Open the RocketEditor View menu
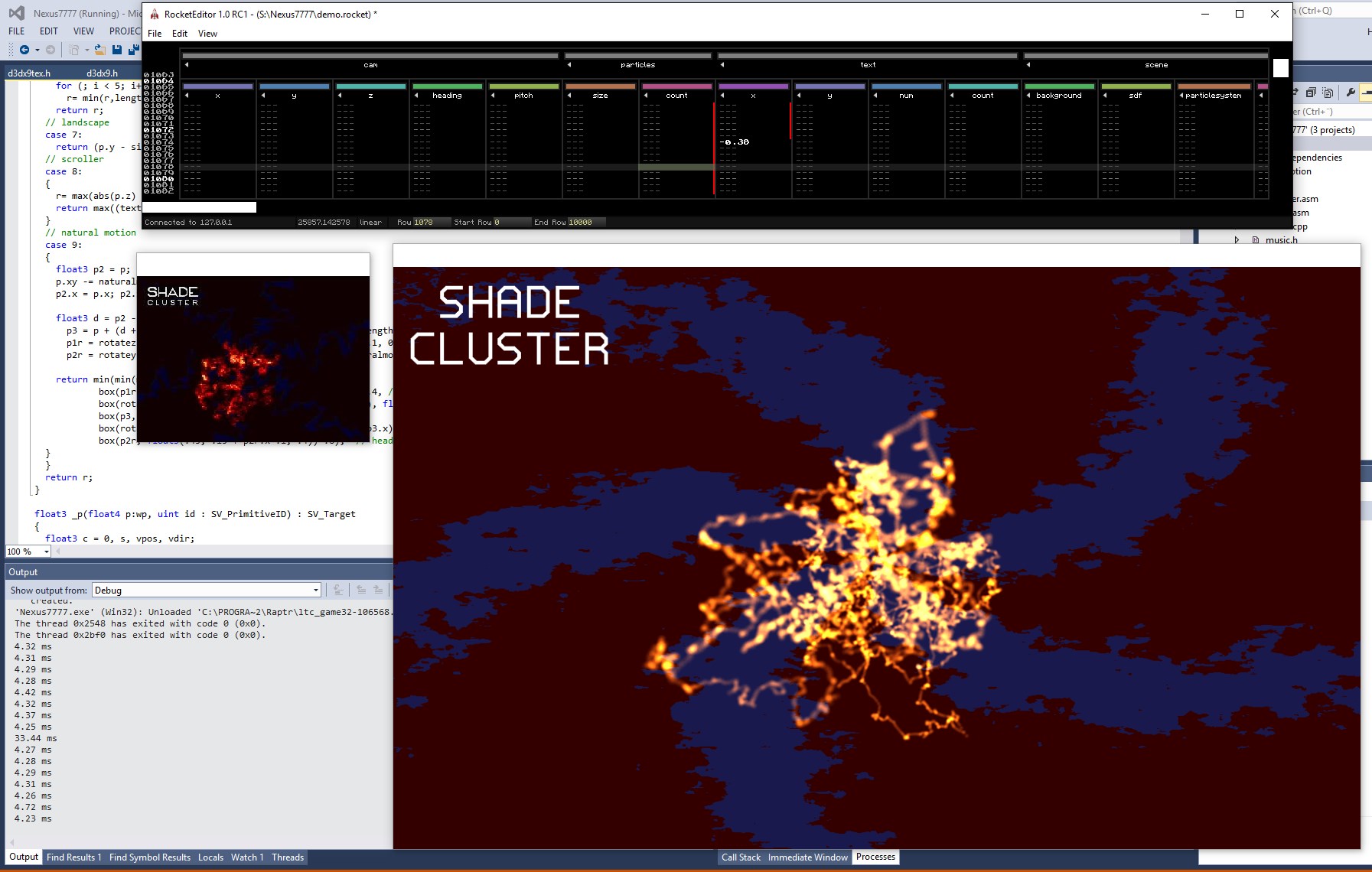The image size is (1372, 872). pos(207,34)
